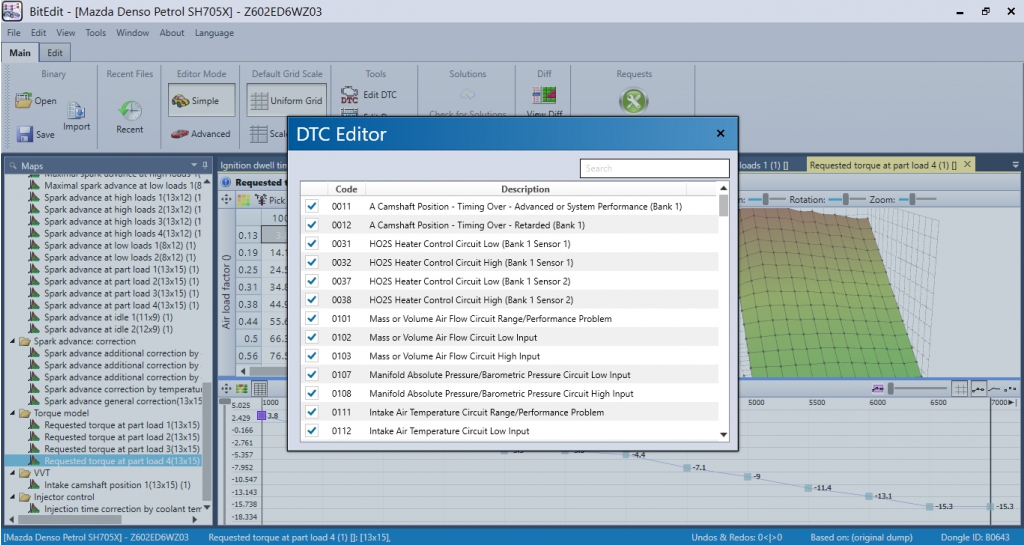This screenshot has height=545, width=1024.
Task: Open the Tools menu
Action: 95,33
